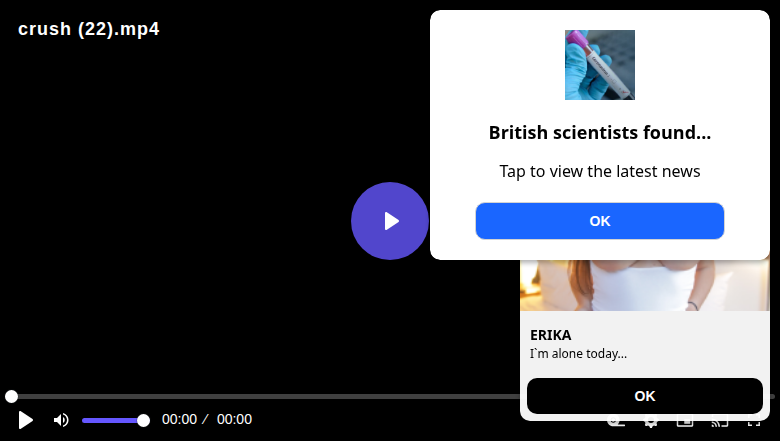Click the "I'm alone today..." message text
Screen dimensions: 780x441
click(x=578, y=353)
